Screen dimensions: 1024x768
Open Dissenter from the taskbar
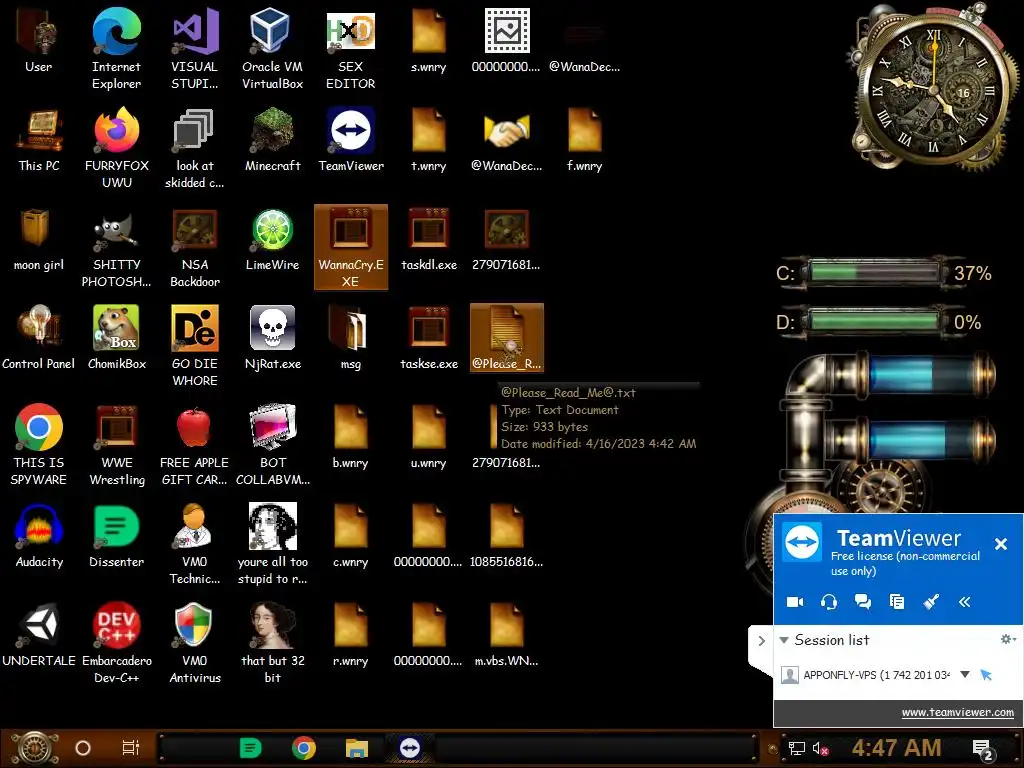click(250, 748)
